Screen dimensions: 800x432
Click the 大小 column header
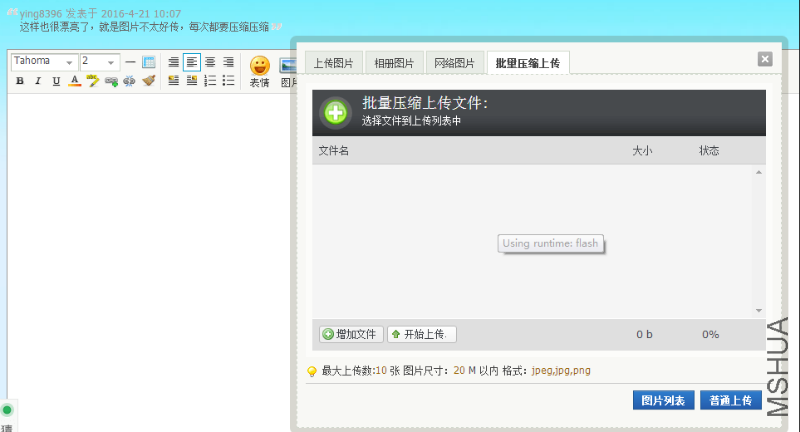642,150
